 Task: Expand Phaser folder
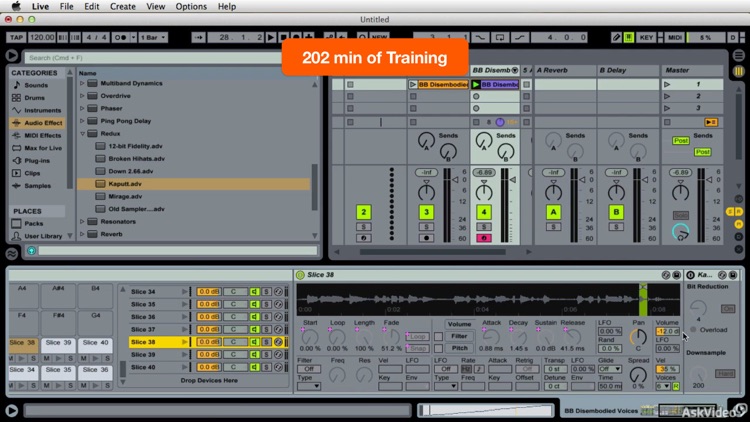pyautogui.click(x=82, y=108)
